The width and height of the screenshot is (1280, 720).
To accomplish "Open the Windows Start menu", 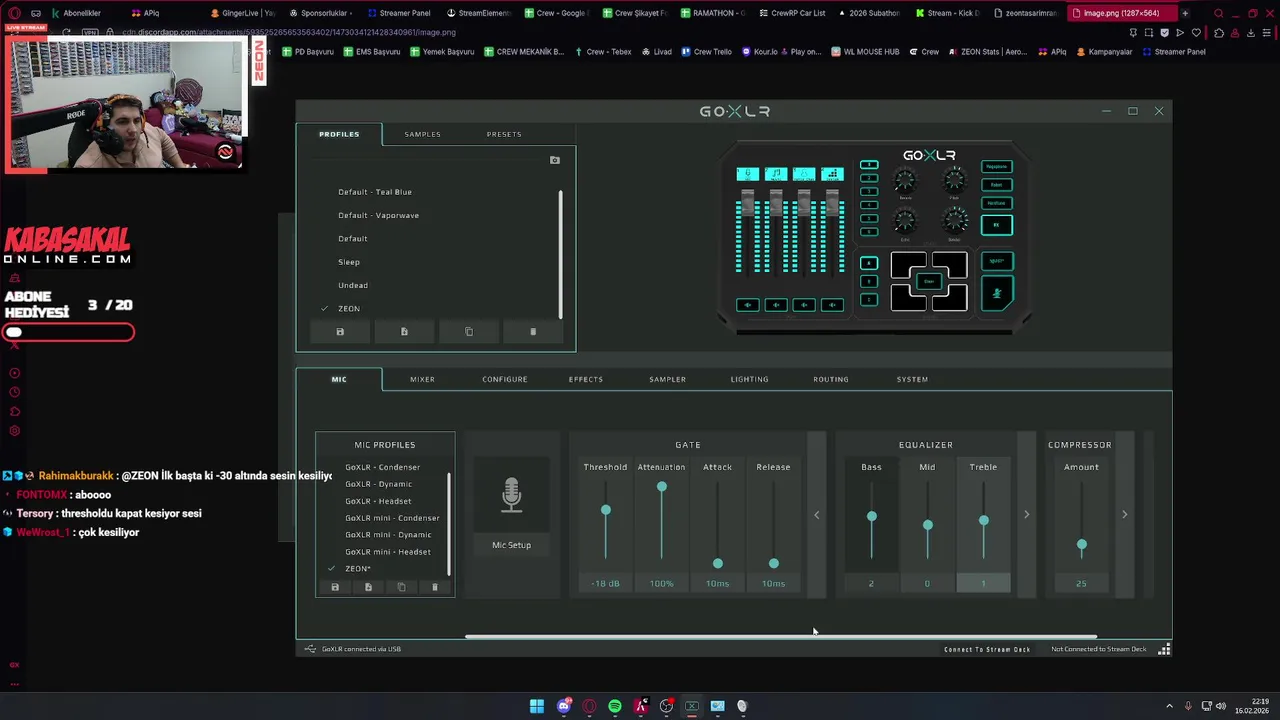I will pos(537,706).
